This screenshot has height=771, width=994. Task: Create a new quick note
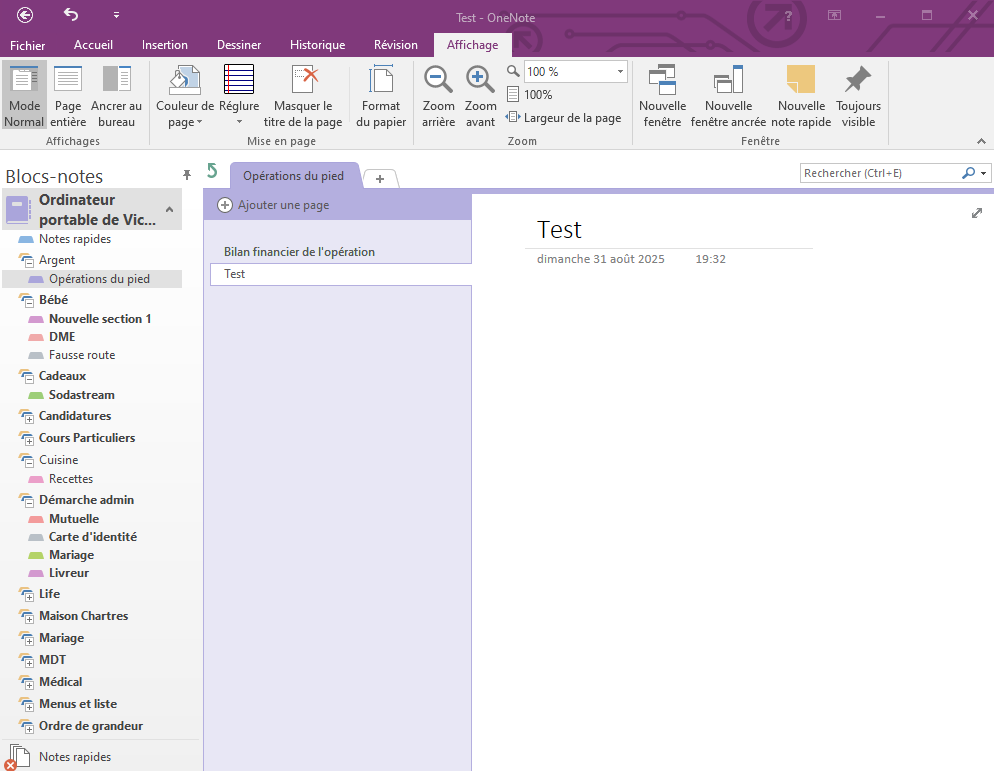[x=801, y=96]
